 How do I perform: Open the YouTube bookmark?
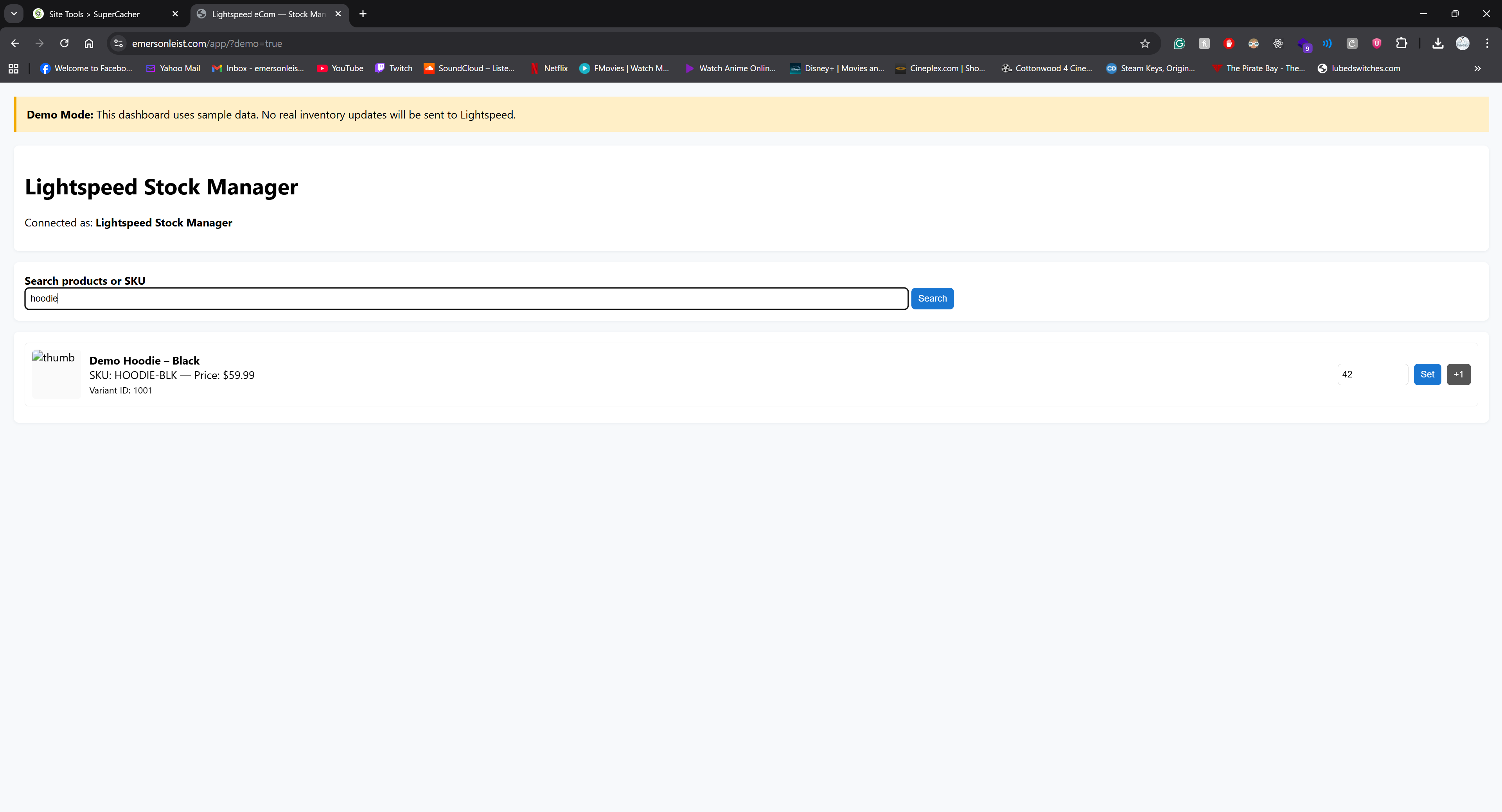point(340,68)
